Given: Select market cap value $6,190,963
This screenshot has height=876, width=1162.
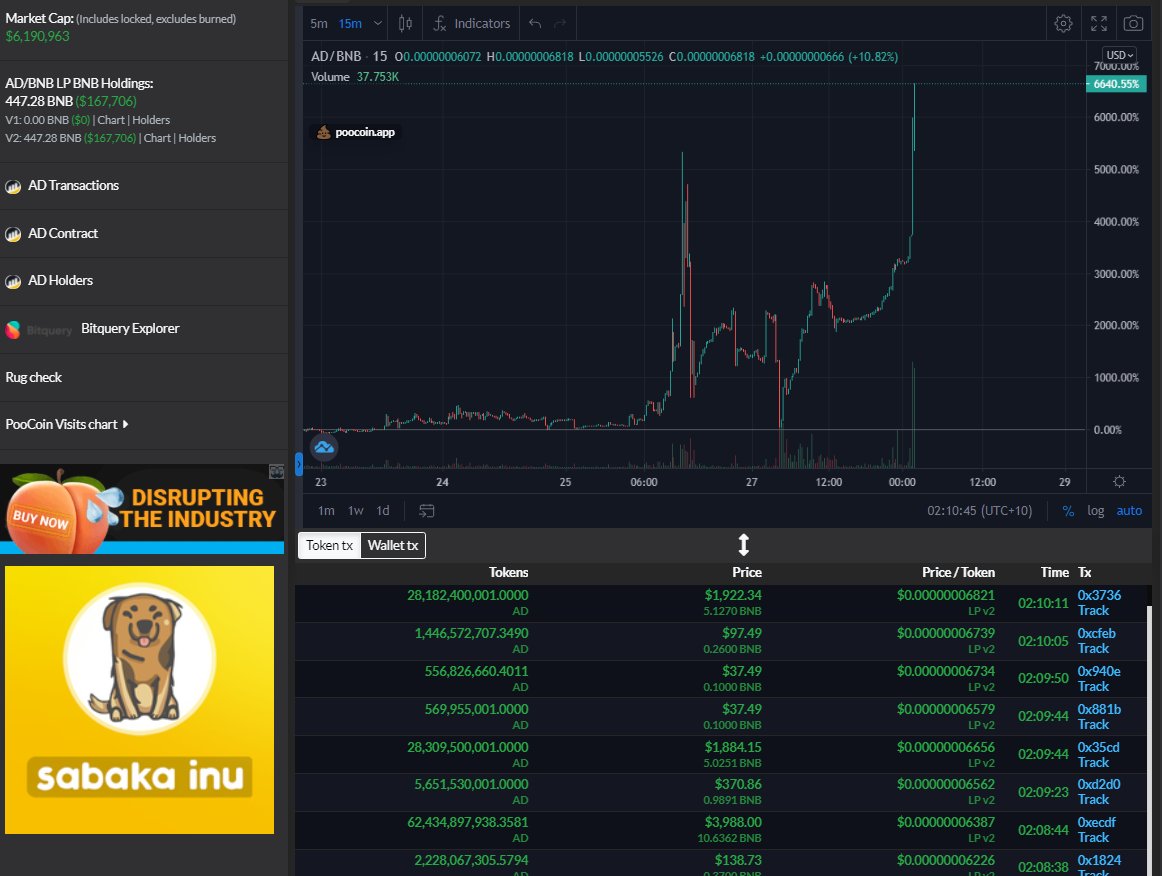Looking at the screenshot, I should click(x=37, y=36).
